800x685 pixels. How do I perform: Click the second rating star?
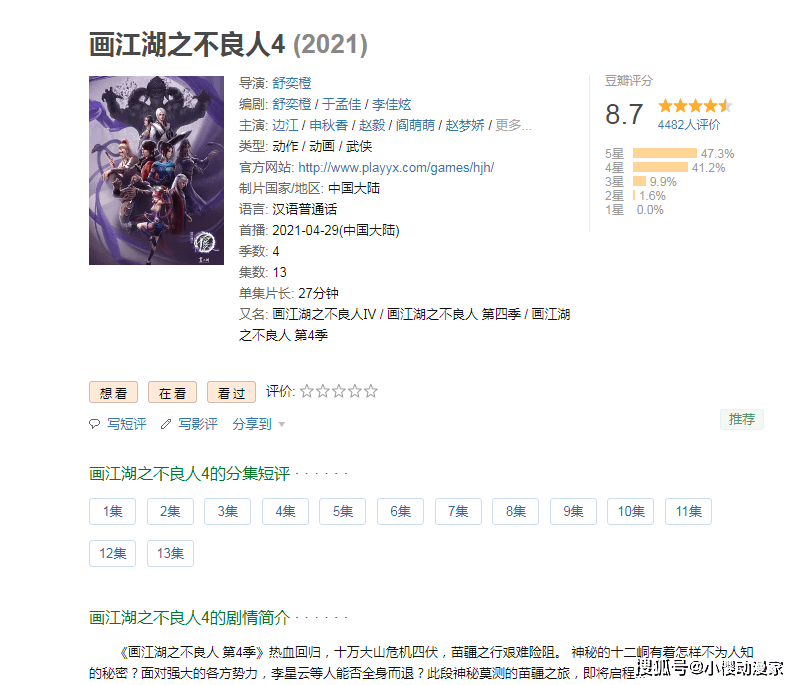tap(322, 391)
